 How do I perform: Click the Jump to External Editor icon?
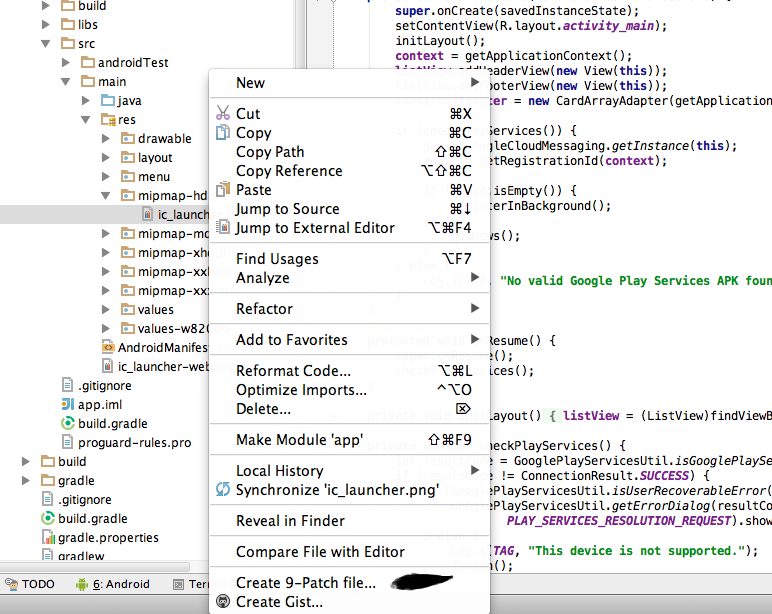[223, 227]
